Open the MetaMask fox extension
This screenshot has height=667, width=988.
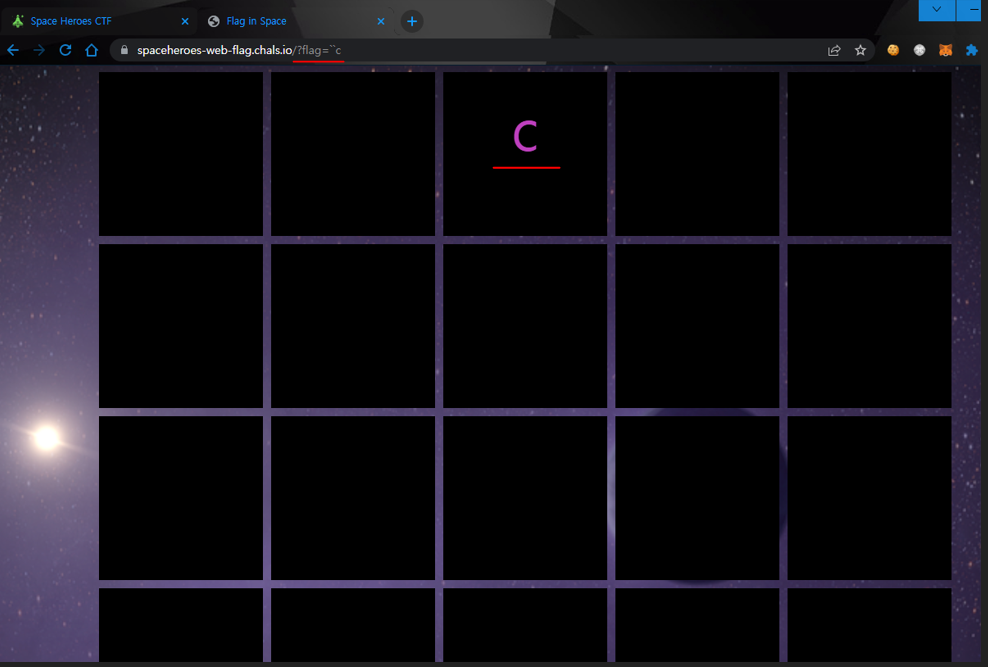point(945,50)
